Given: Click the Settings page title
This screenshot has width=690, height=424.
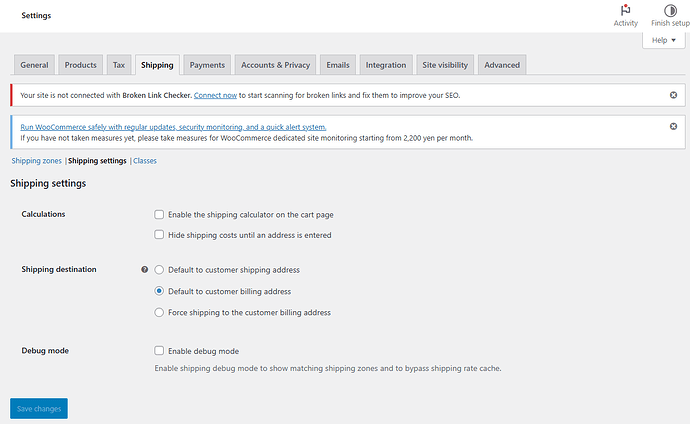Looking at the screenshot, I should click(x=36, y=15).
